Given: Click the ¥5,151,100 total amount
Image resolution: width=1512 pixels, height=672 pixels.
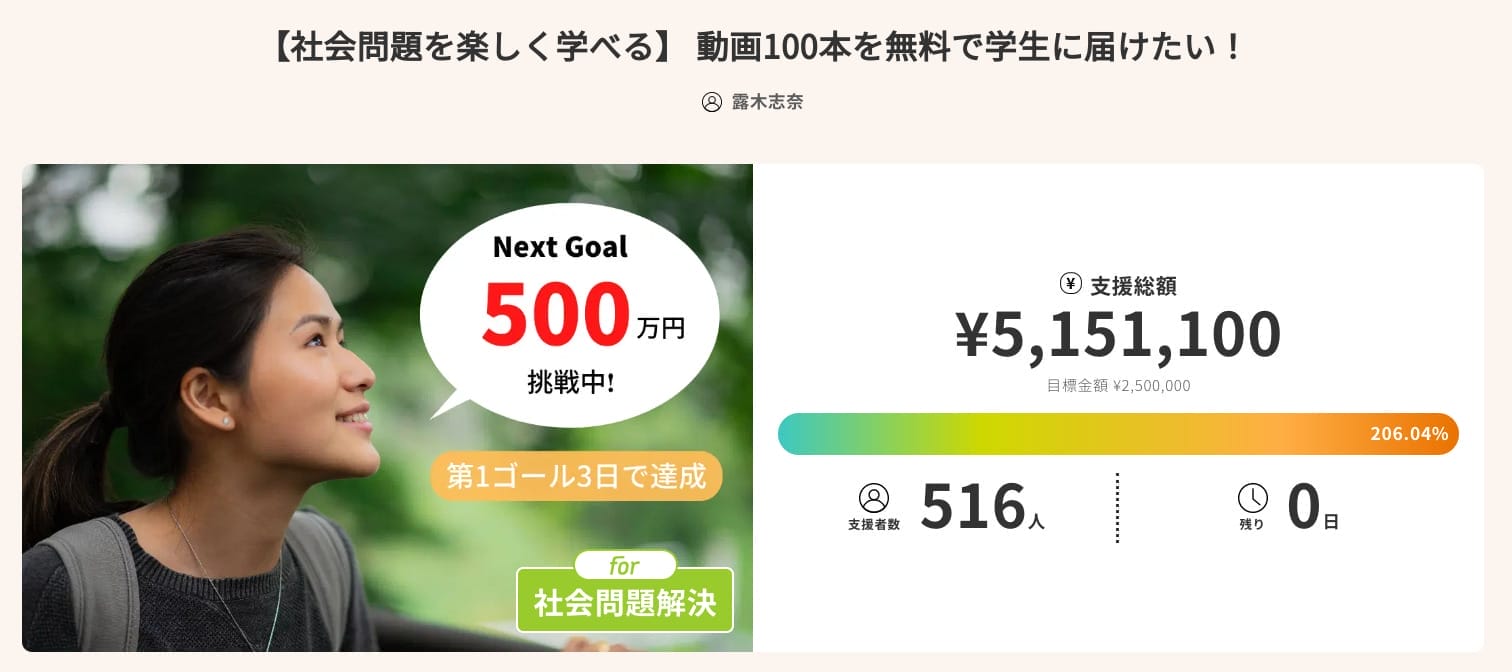Looking at the screenshot, I should coord(1117,334).
